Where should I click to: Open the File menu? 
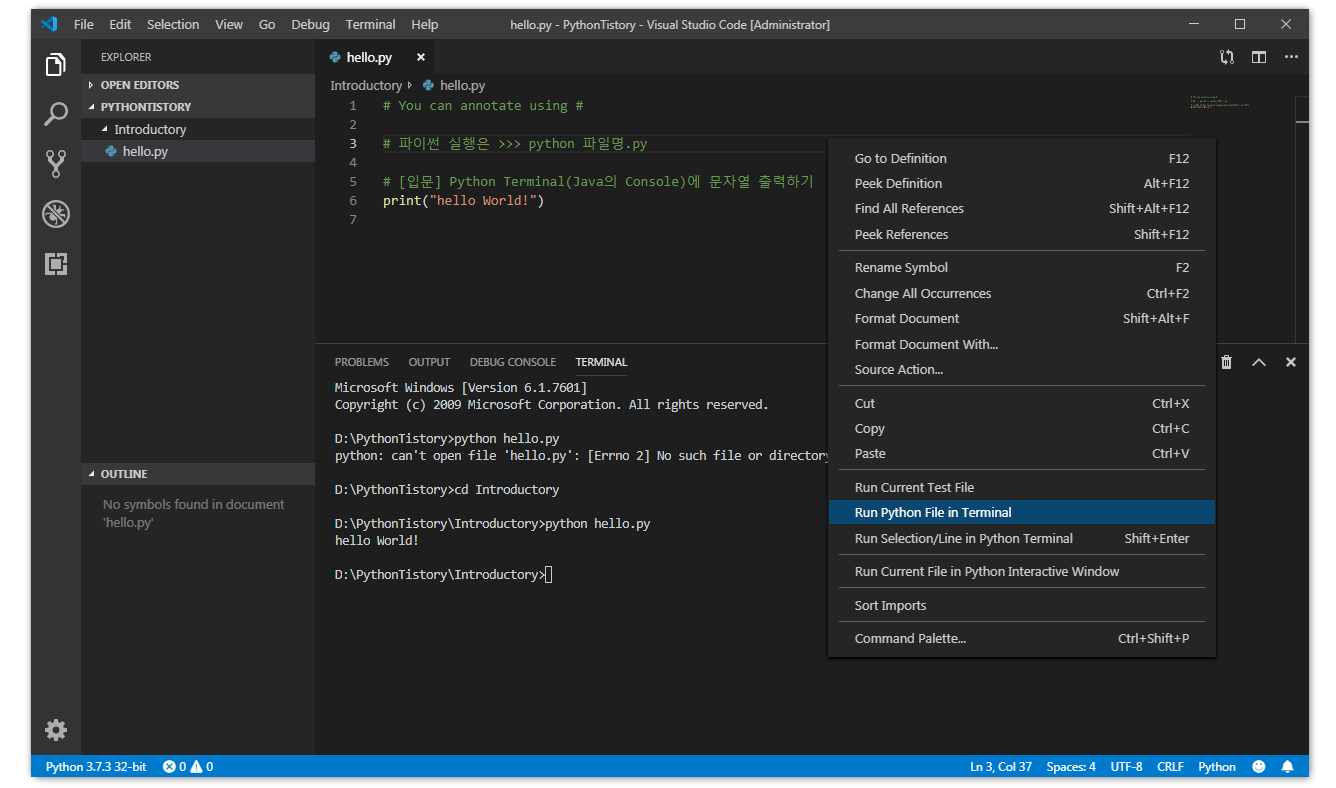[84, 24]
